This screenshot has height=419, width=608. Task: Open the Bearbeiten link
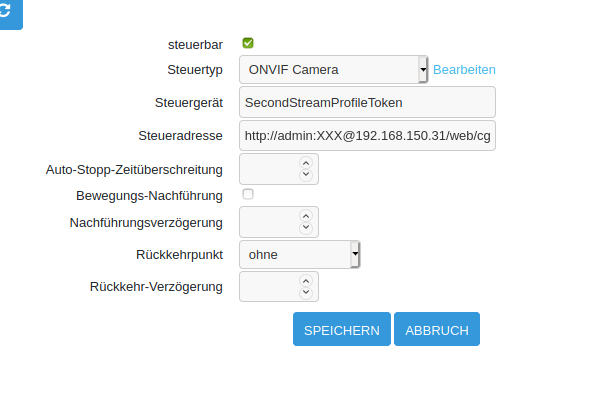pos(464,70)
